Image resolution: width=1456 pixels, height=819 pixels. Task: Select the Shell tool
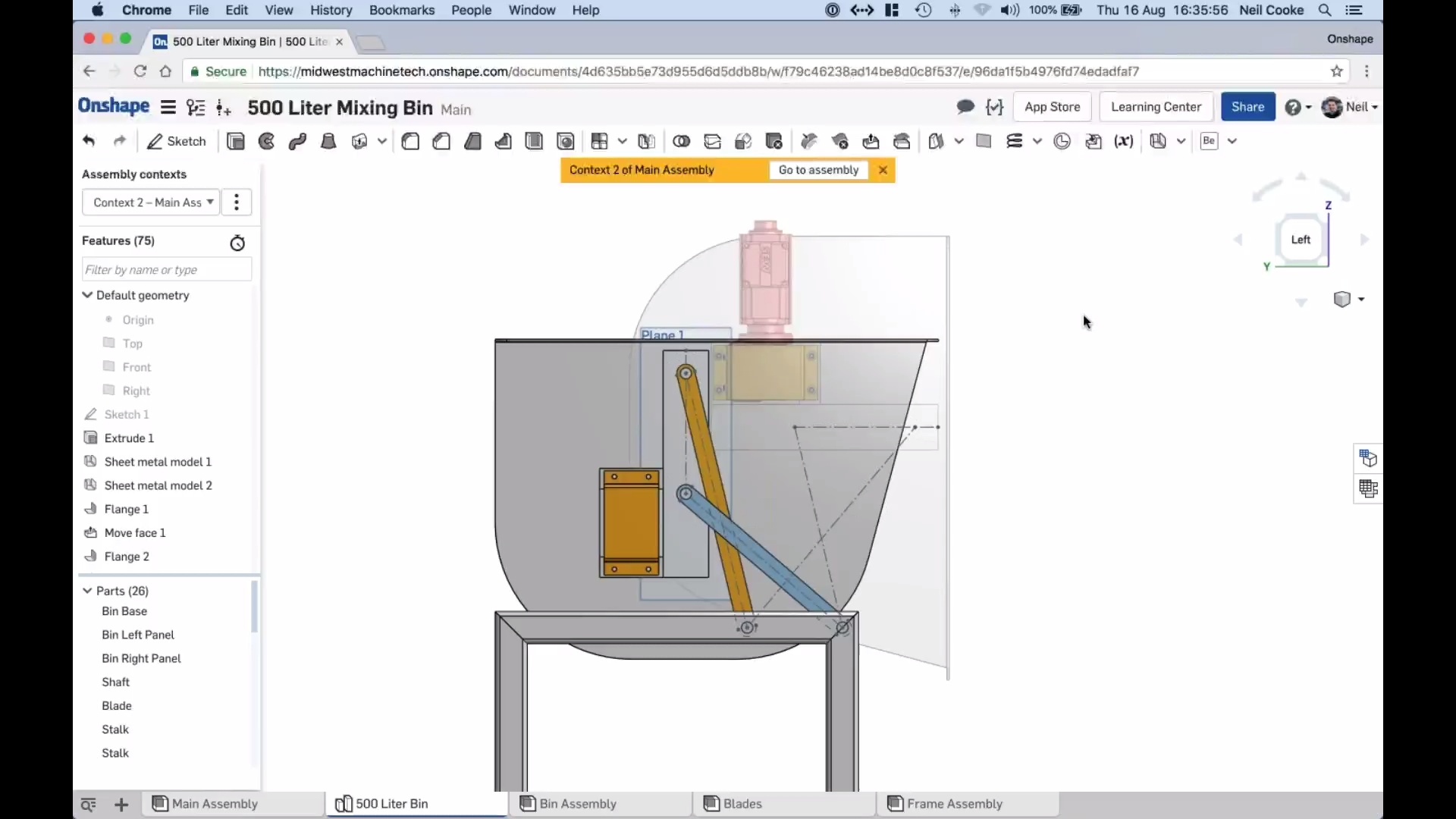pyautogui.click(x=535, y=142)
